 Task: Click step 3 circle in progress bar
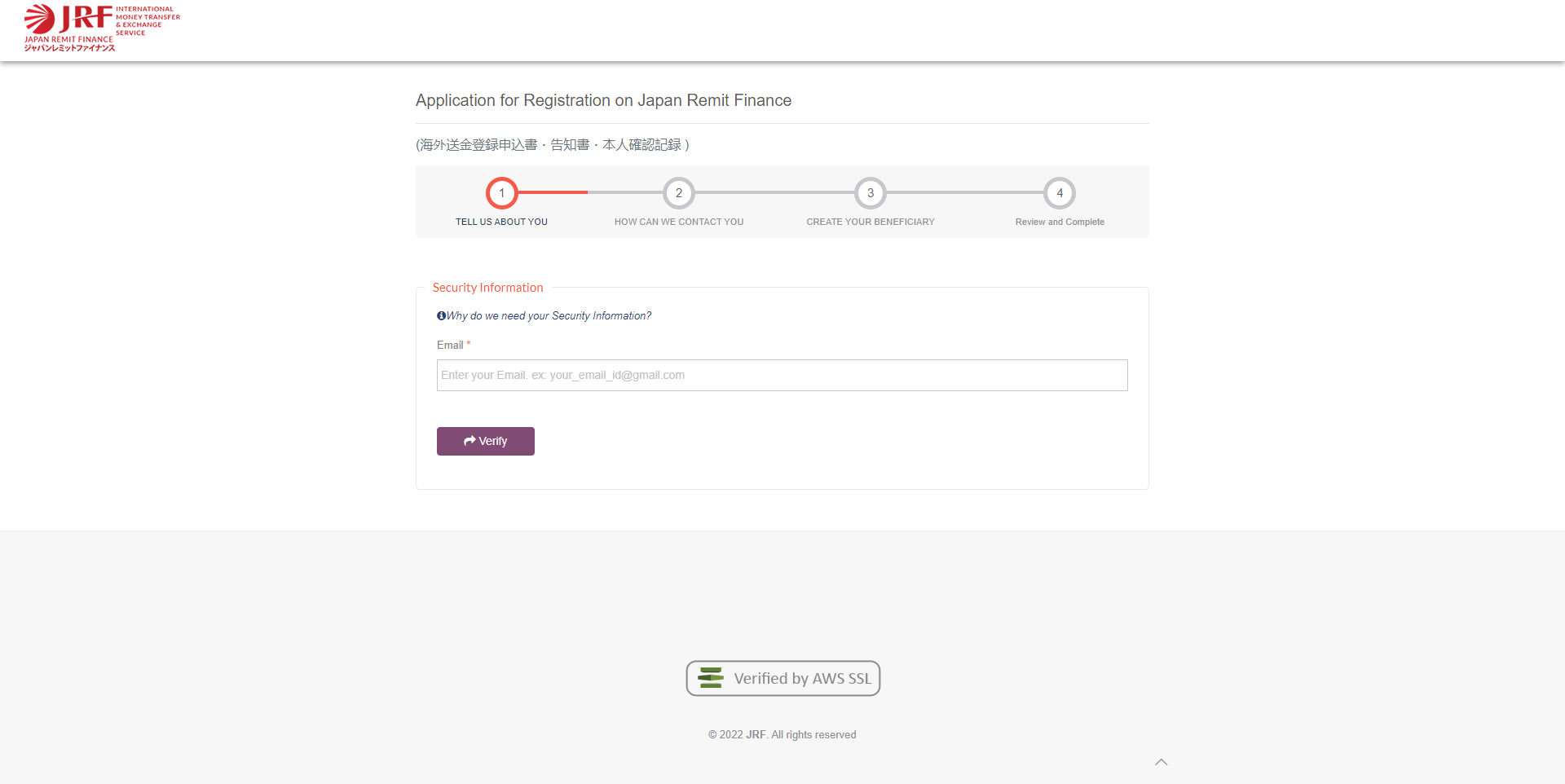coord(871,193)
